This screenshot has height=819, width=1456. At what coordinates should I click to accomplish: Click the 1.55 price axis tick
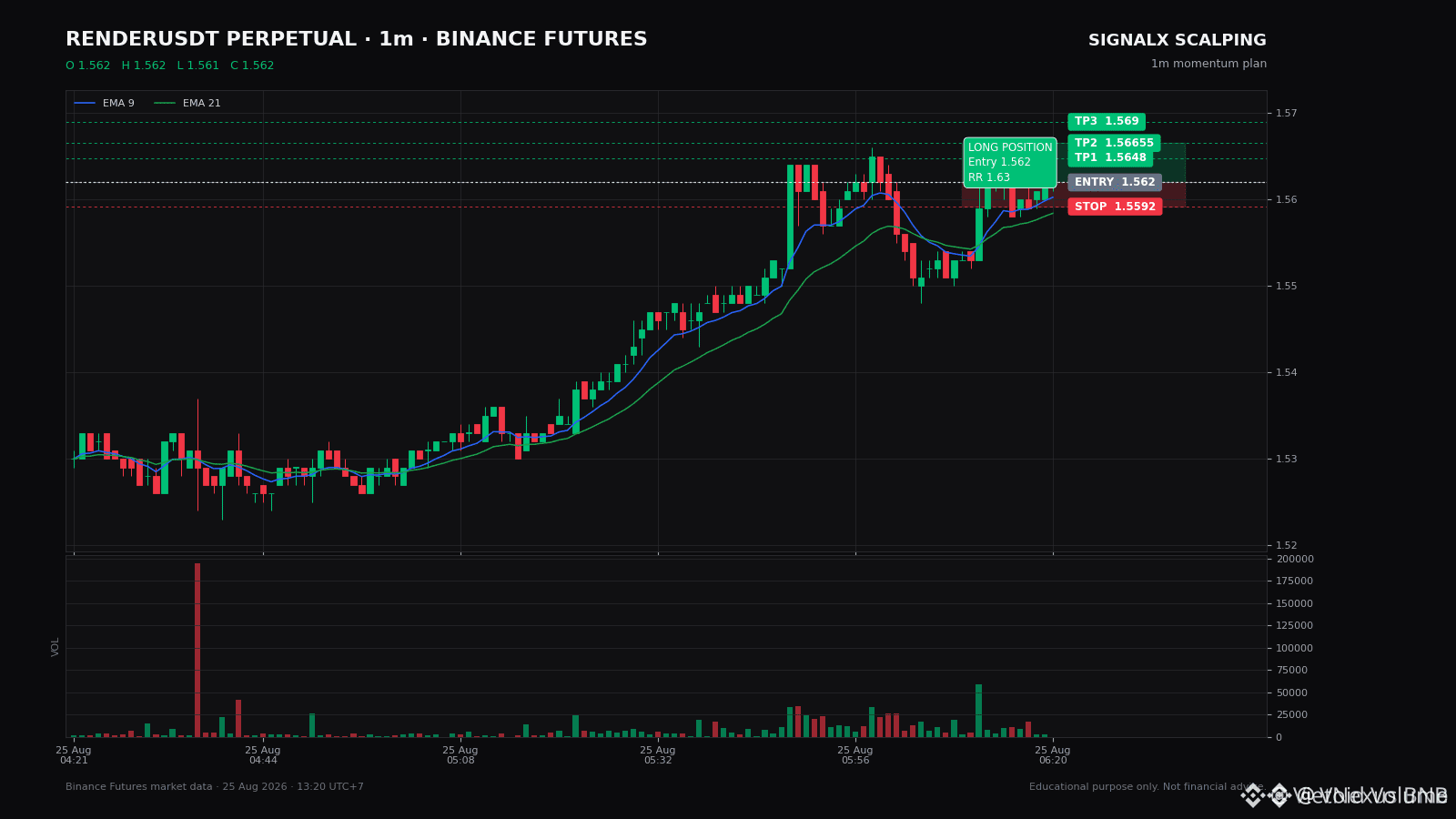pyautogui.click(x=1286, y=287)
